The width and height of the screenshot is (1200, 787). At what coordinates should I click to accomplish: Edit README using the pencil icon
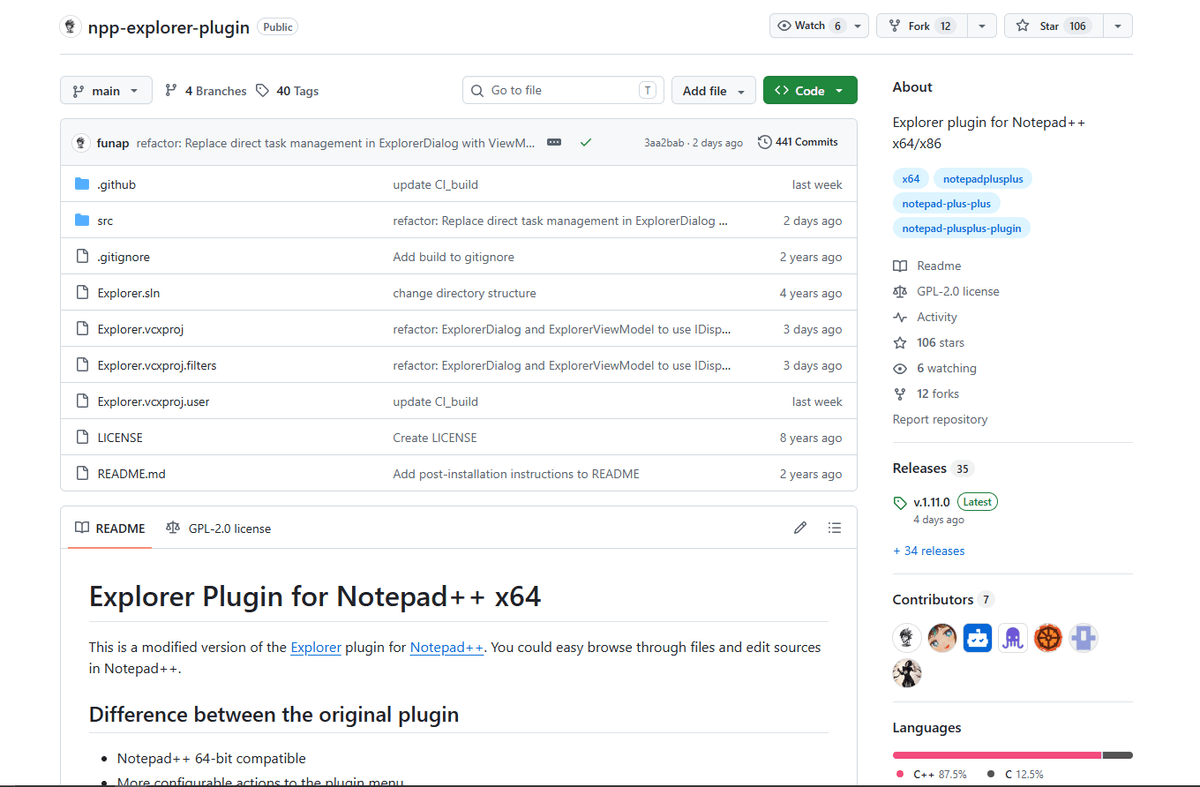[800, 528]
